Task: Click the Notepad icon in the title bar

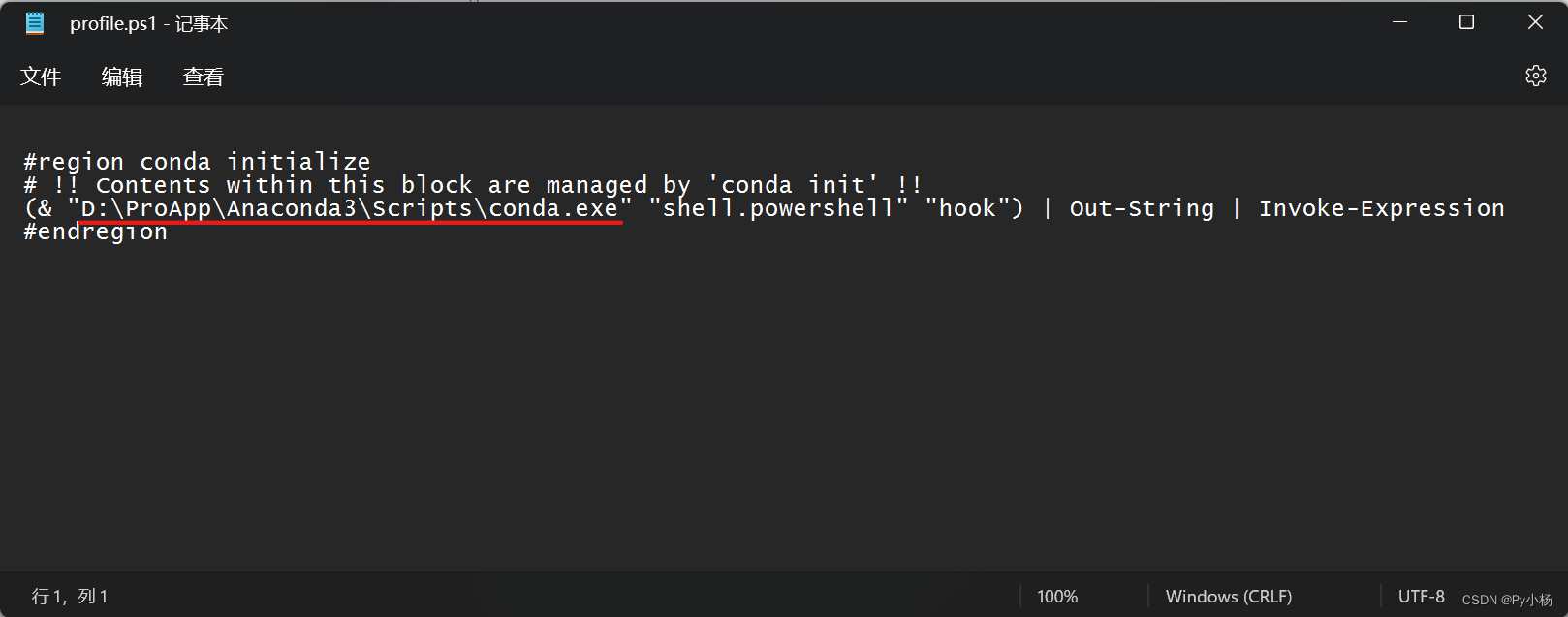Action: coord(35,22)
